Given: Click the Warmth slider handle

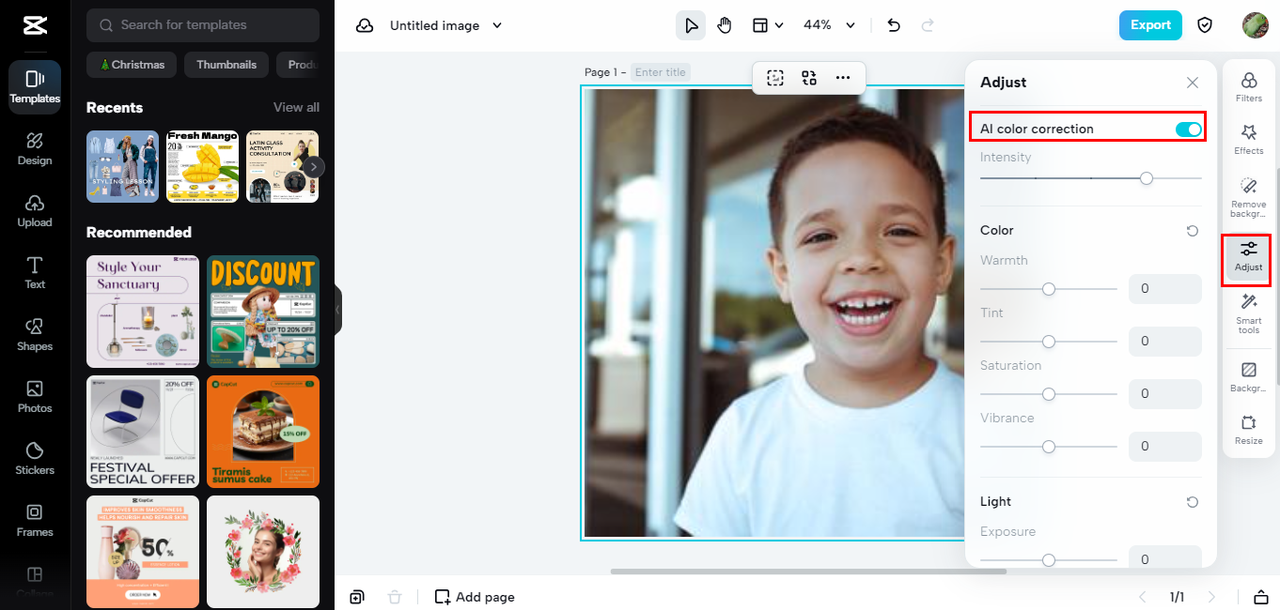Looking at the screenshot, I should (1049, 289).
